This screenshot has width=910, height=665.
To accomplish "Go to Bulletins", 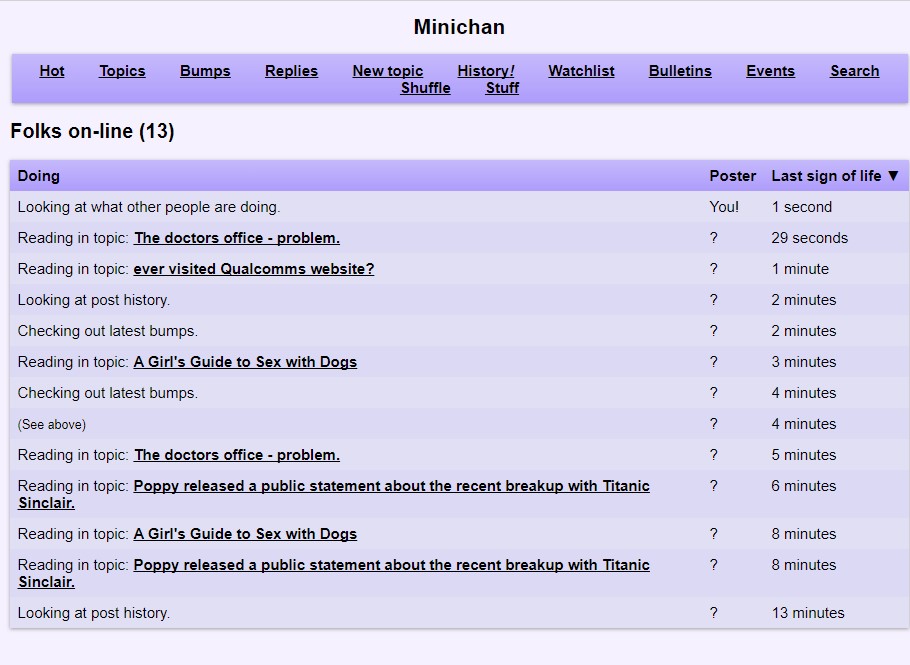I will click(x=680, y=71).
